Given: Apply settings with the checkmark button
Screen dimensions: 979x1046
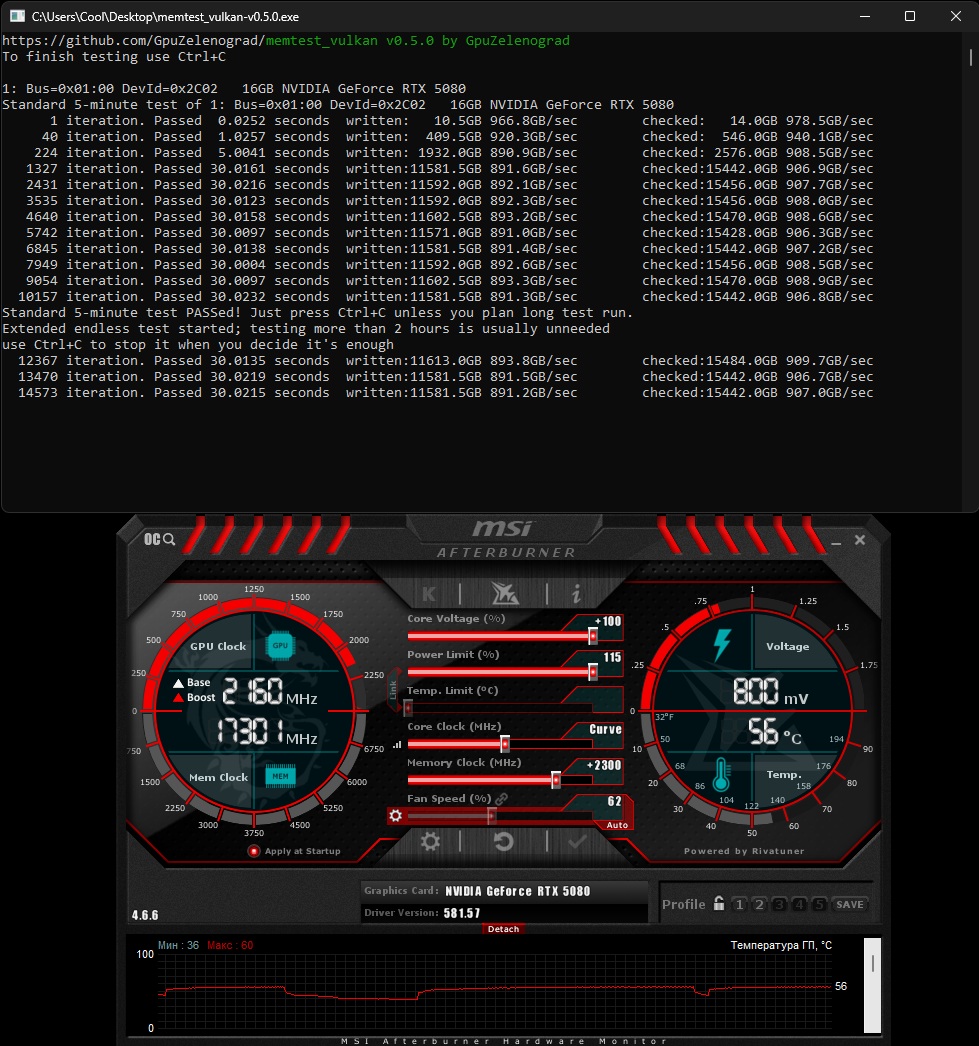Looking at the screenshot, I should coord(577,841).
